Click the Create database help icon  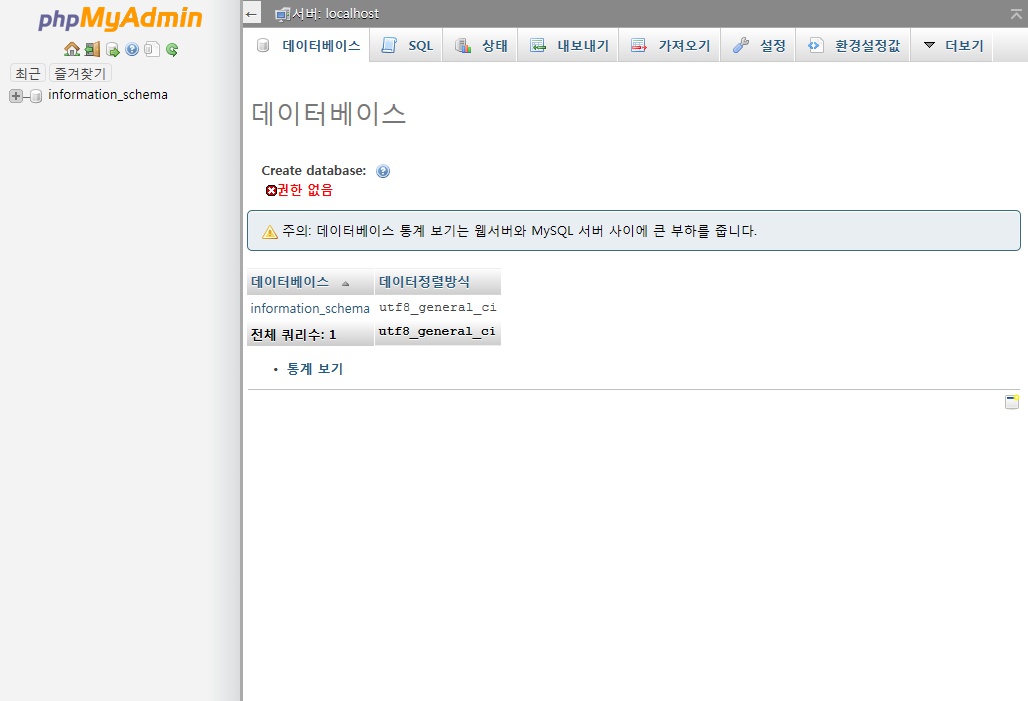pos(383,171)
